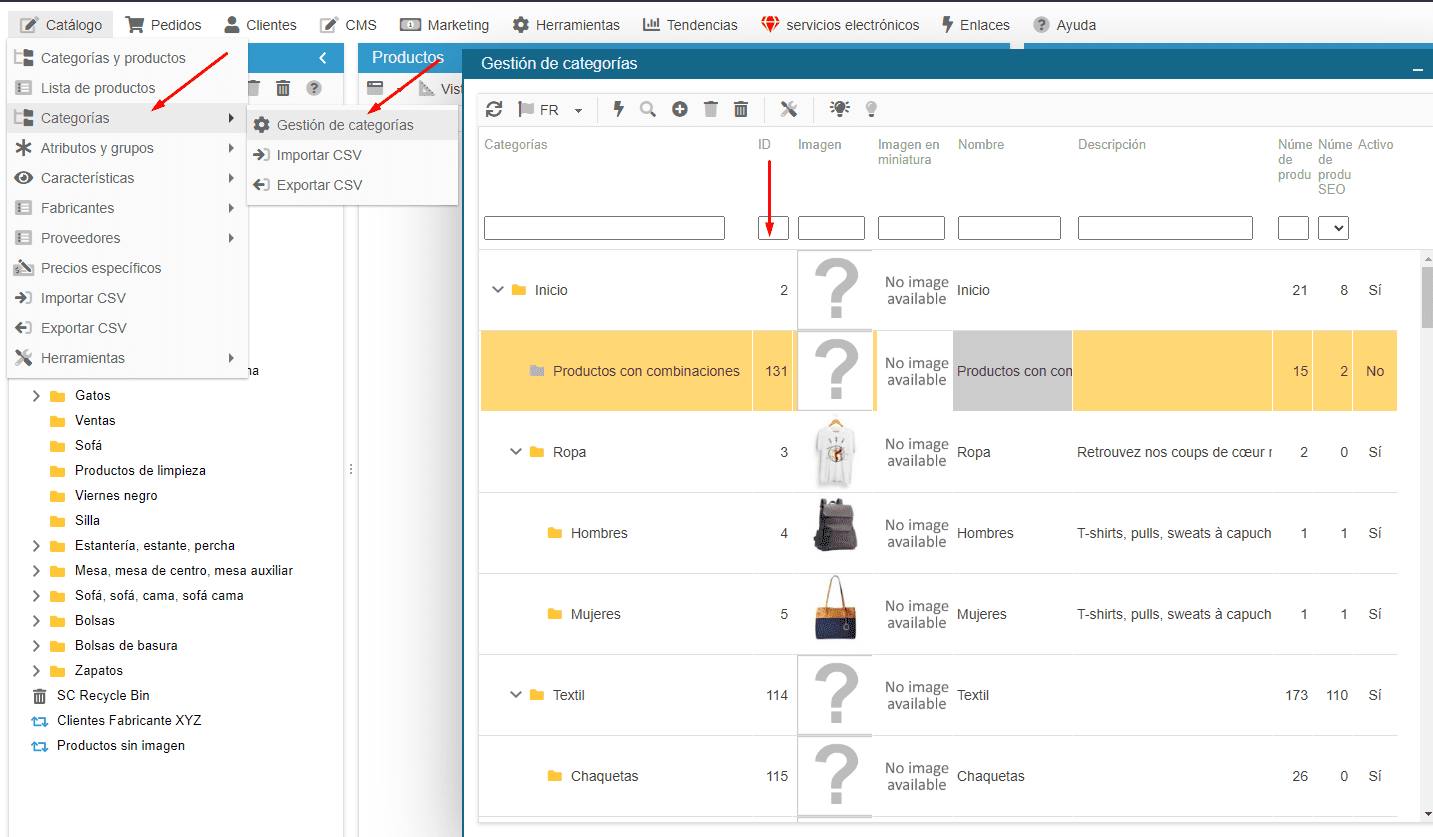The width and height of the screenshot is (1433, 837).
Task: Click the refresh icon in category toolbar
Action: (x=494, y=110)
